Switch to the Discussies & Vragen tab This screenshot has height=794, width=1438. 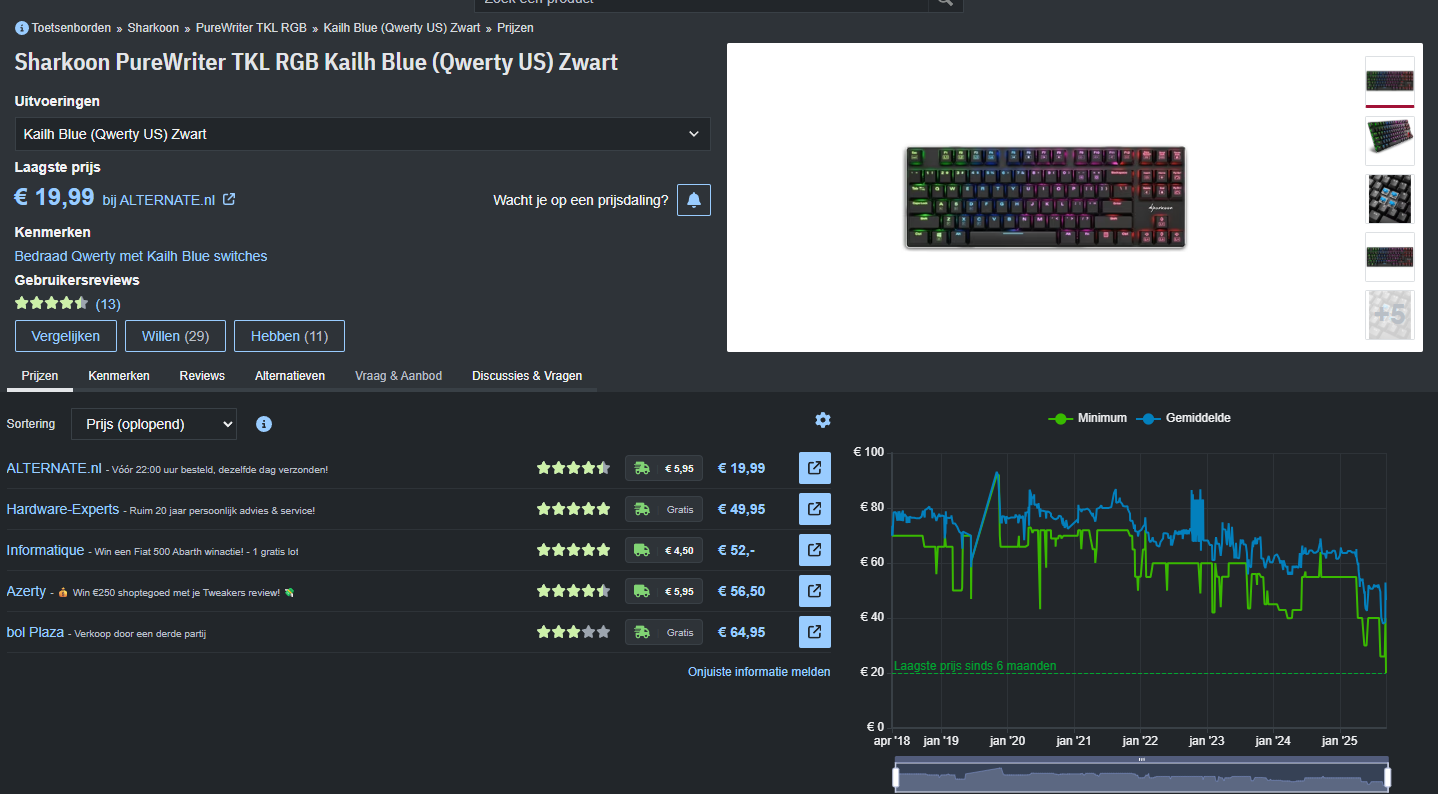pos(527,376)
